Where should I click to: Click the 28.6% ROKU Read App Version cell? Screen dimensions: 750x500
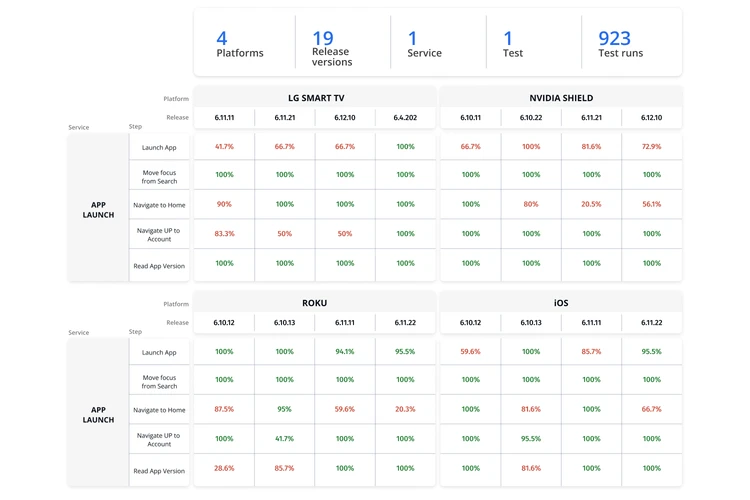(224, 468)
